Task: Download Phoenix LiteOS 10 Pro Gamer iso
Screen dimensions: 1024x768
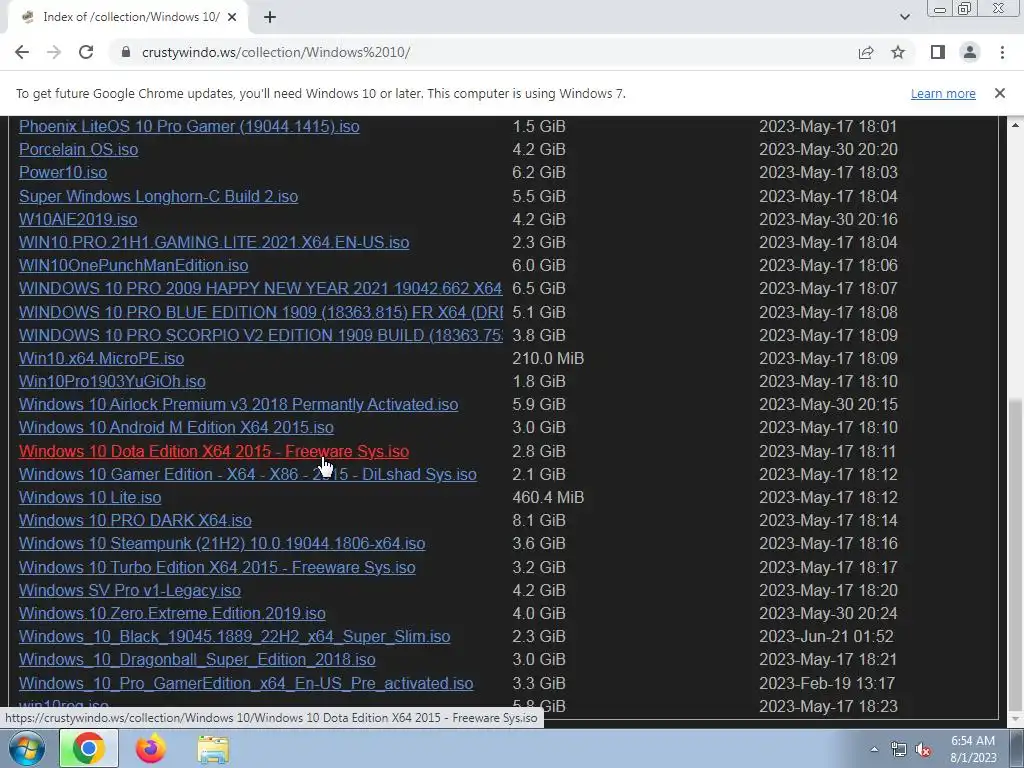Action: [189, 126]
